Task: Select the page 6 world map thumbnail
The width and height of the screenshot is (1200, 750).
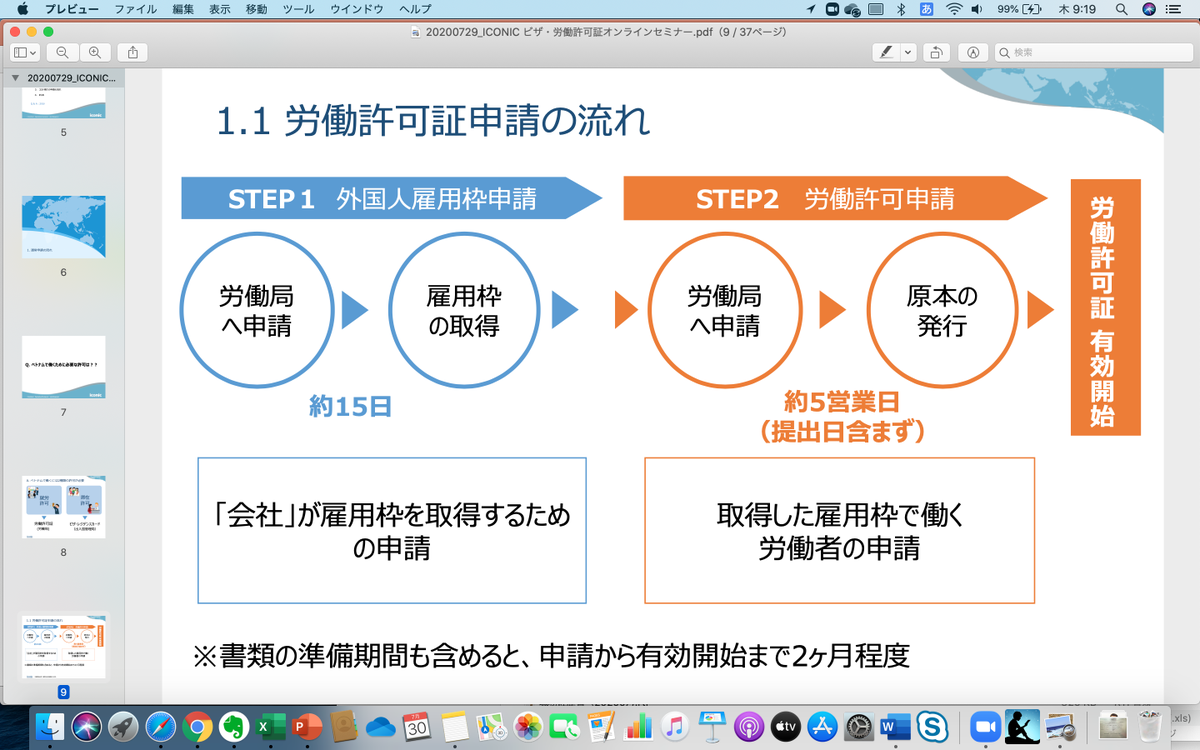Action: point(63,228)
